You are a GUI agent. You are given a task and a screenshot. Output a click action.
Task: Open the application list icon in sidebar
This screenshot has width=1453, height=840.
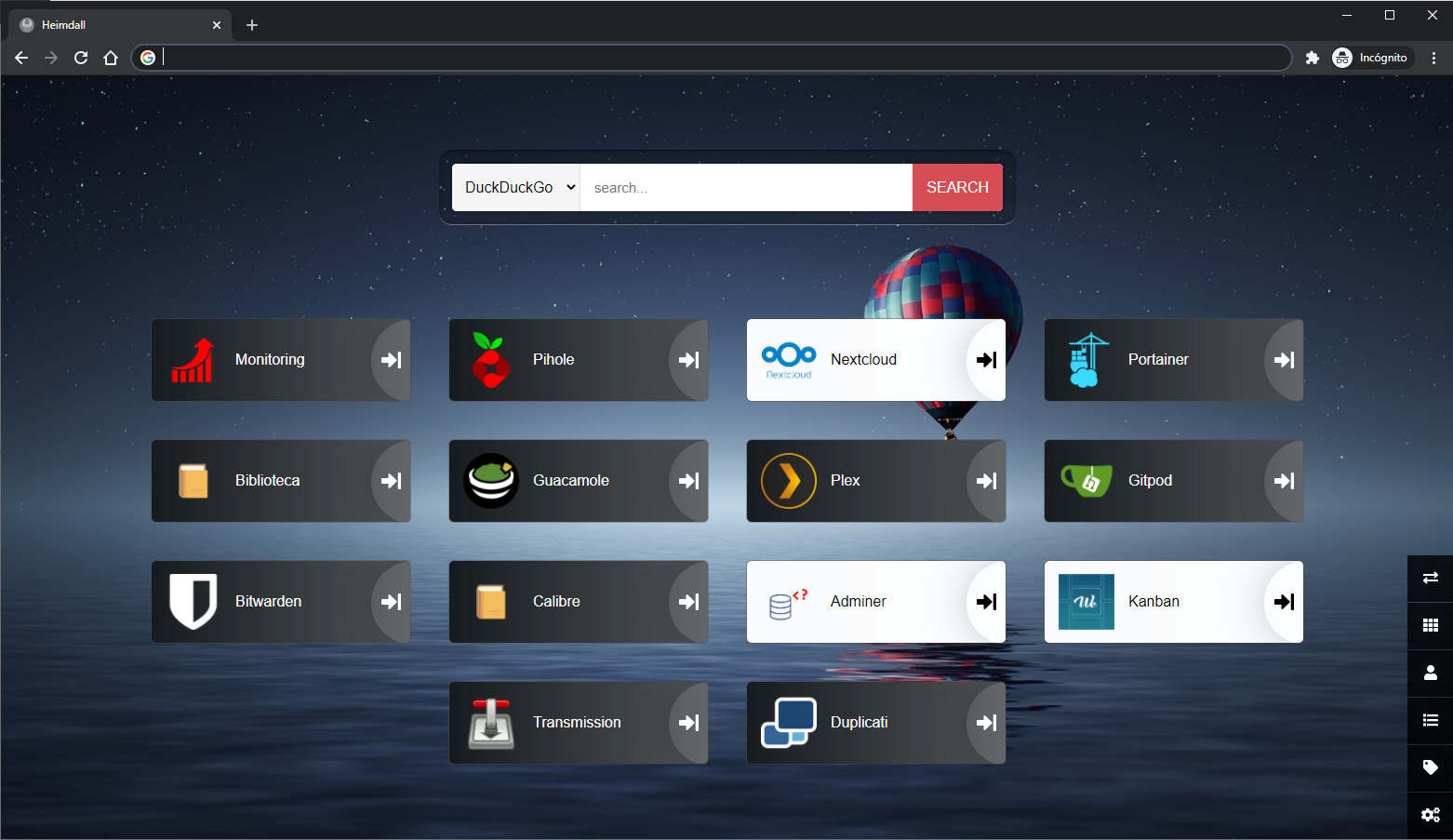coord(1431,720)
